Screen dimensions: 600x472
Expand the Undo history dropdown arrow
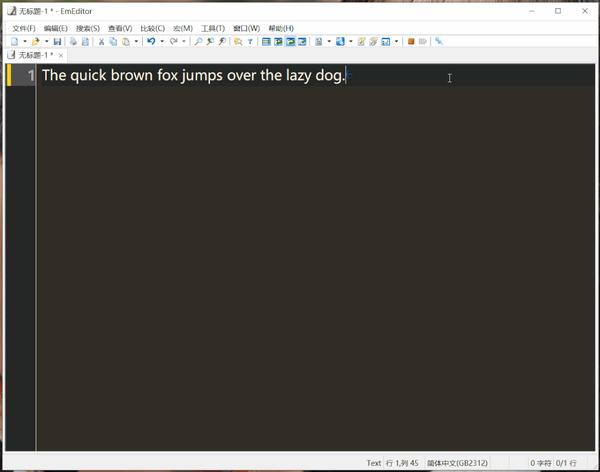[x=162, y=41]
